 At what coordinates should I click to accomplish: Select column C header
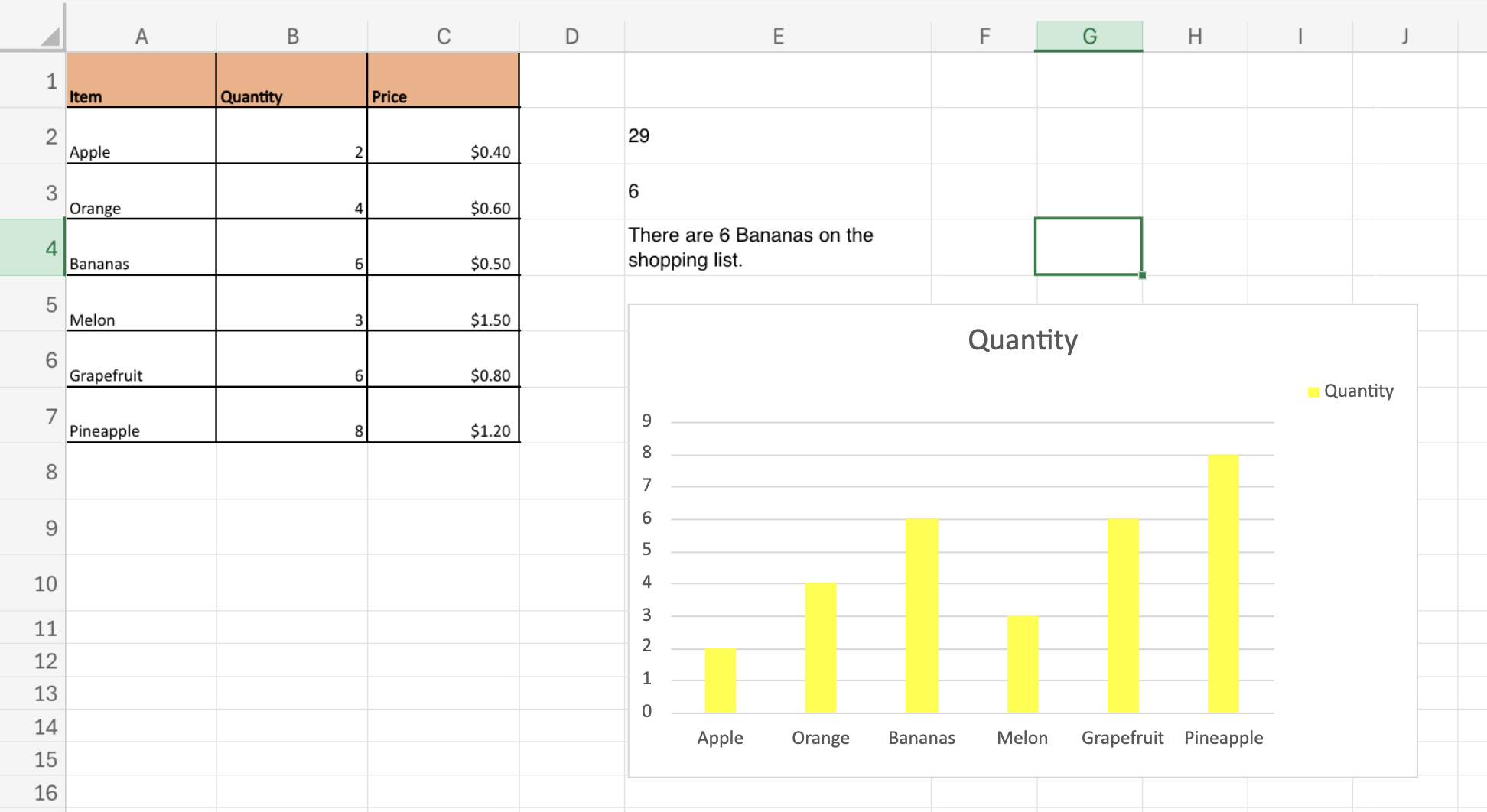click(x=444, y=36)
